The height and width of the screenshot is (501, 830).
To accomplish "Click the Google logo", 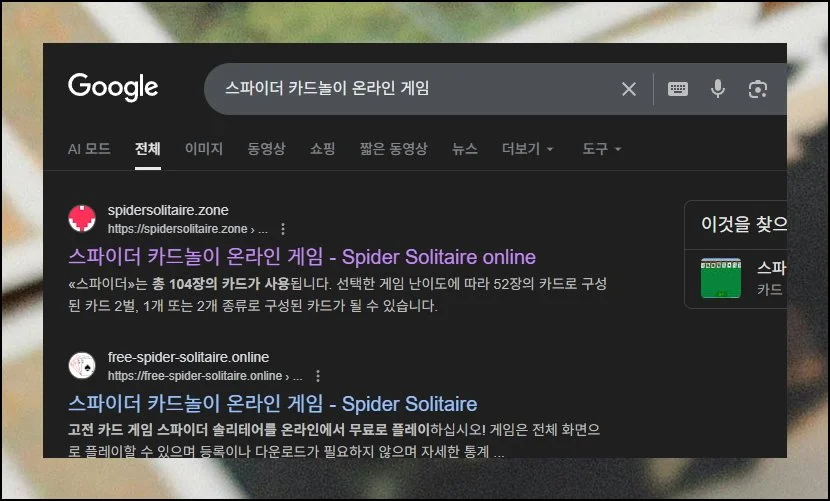I will click(x=113, y=88).
